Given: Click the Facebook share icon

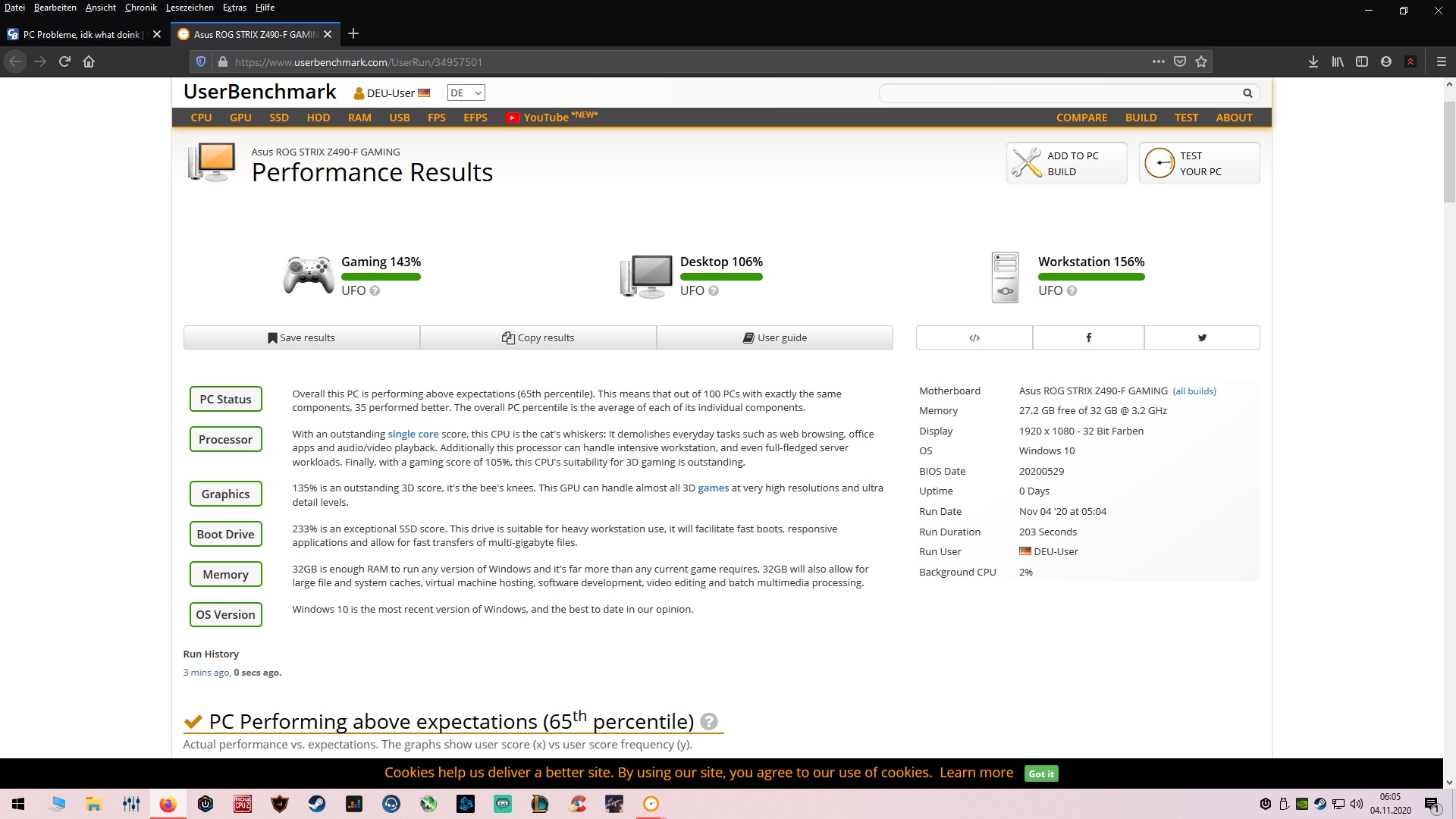Looking at the screenshot, I should tap(1088, 337).
